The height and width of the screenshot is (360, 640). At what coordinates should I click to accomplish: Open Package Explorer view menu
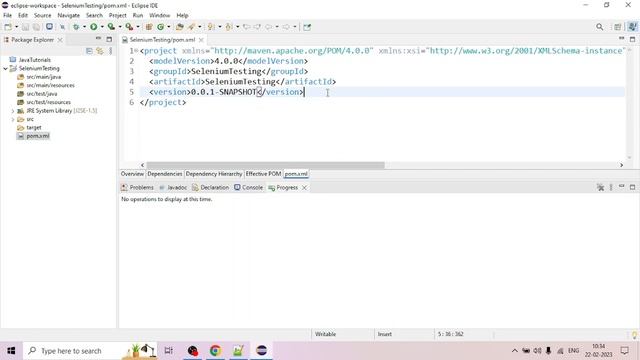pyautogui.click(x=111, y=51)
